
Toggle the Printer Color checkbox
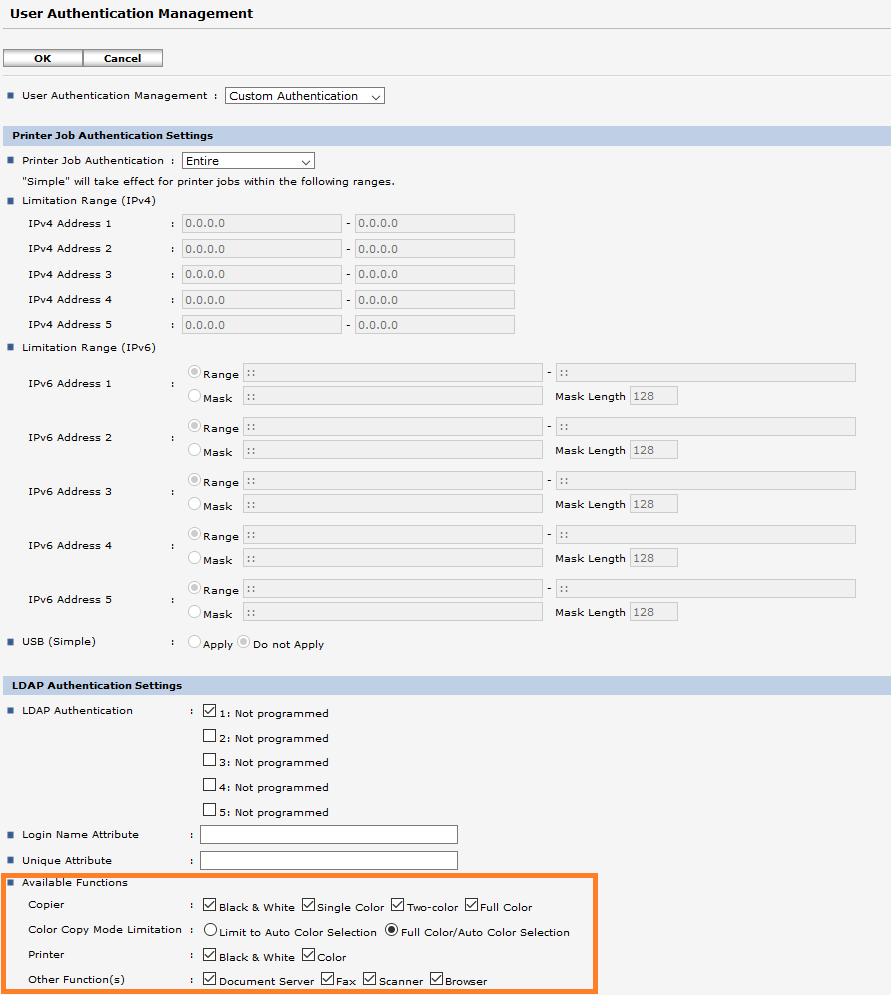pyautogui.click(x=308, y=956)
